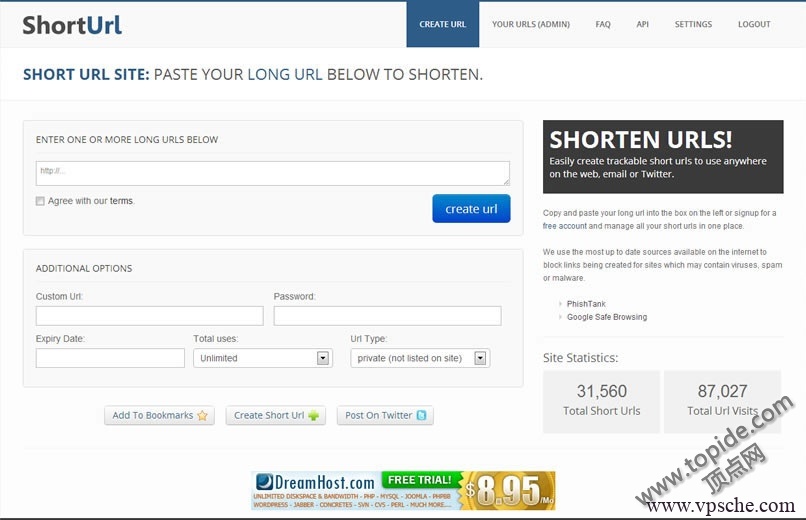Focus the long URL text area
Screen dimensions: 806x520
click(273, 173)
